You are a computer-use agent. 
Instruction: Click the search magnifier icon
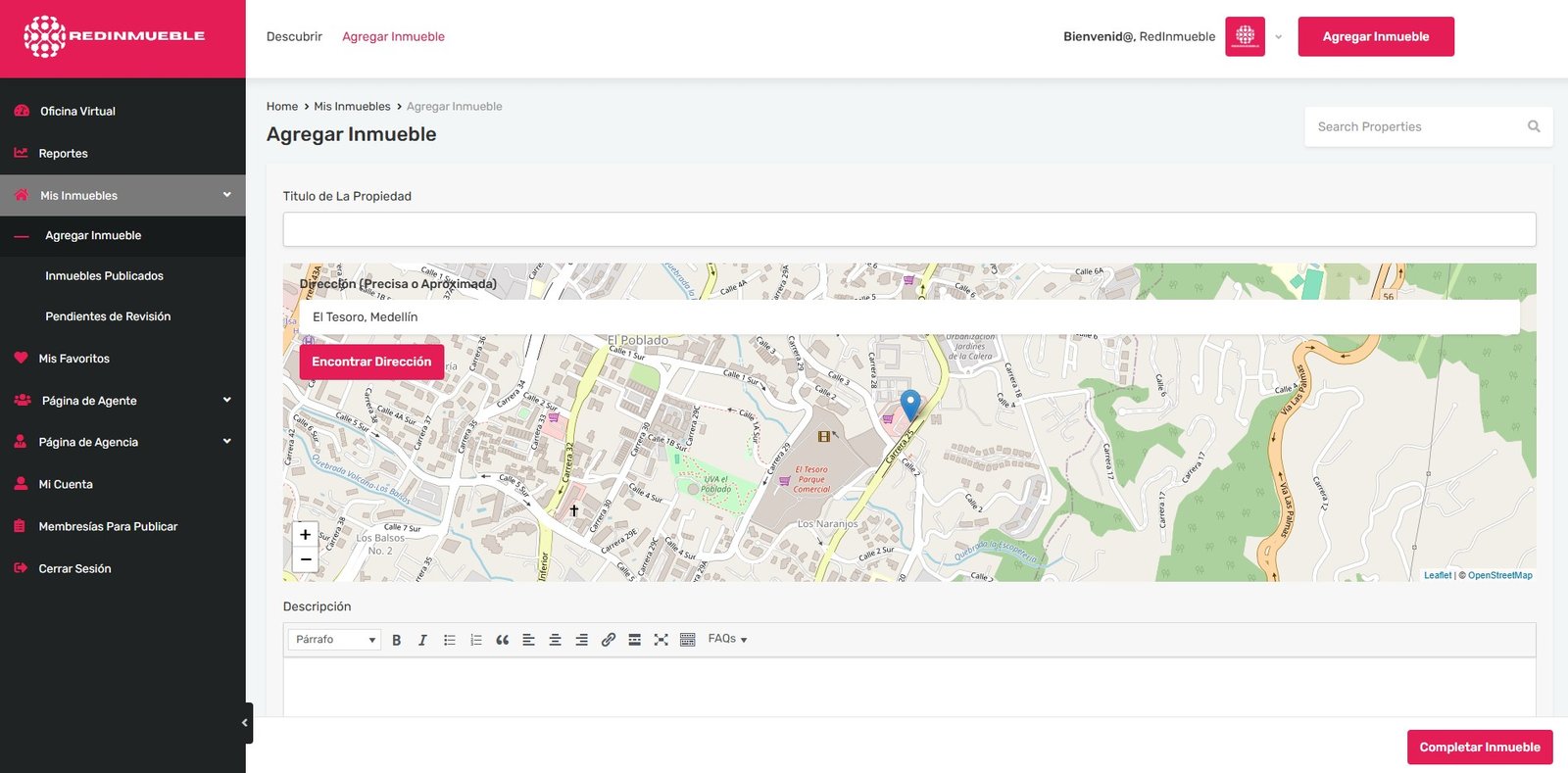1534,126
